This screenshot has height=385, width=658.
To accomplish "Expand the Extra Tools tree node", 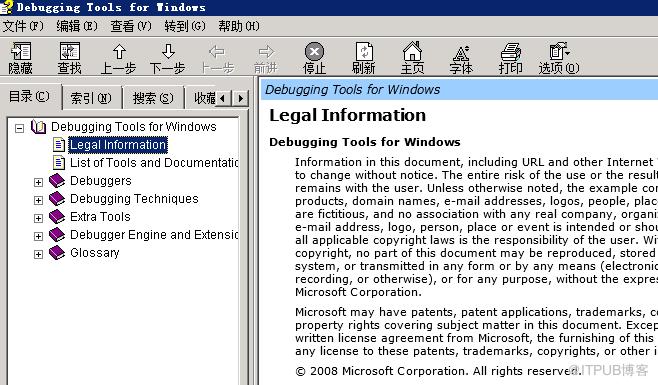I will click(x=38, y=218).
